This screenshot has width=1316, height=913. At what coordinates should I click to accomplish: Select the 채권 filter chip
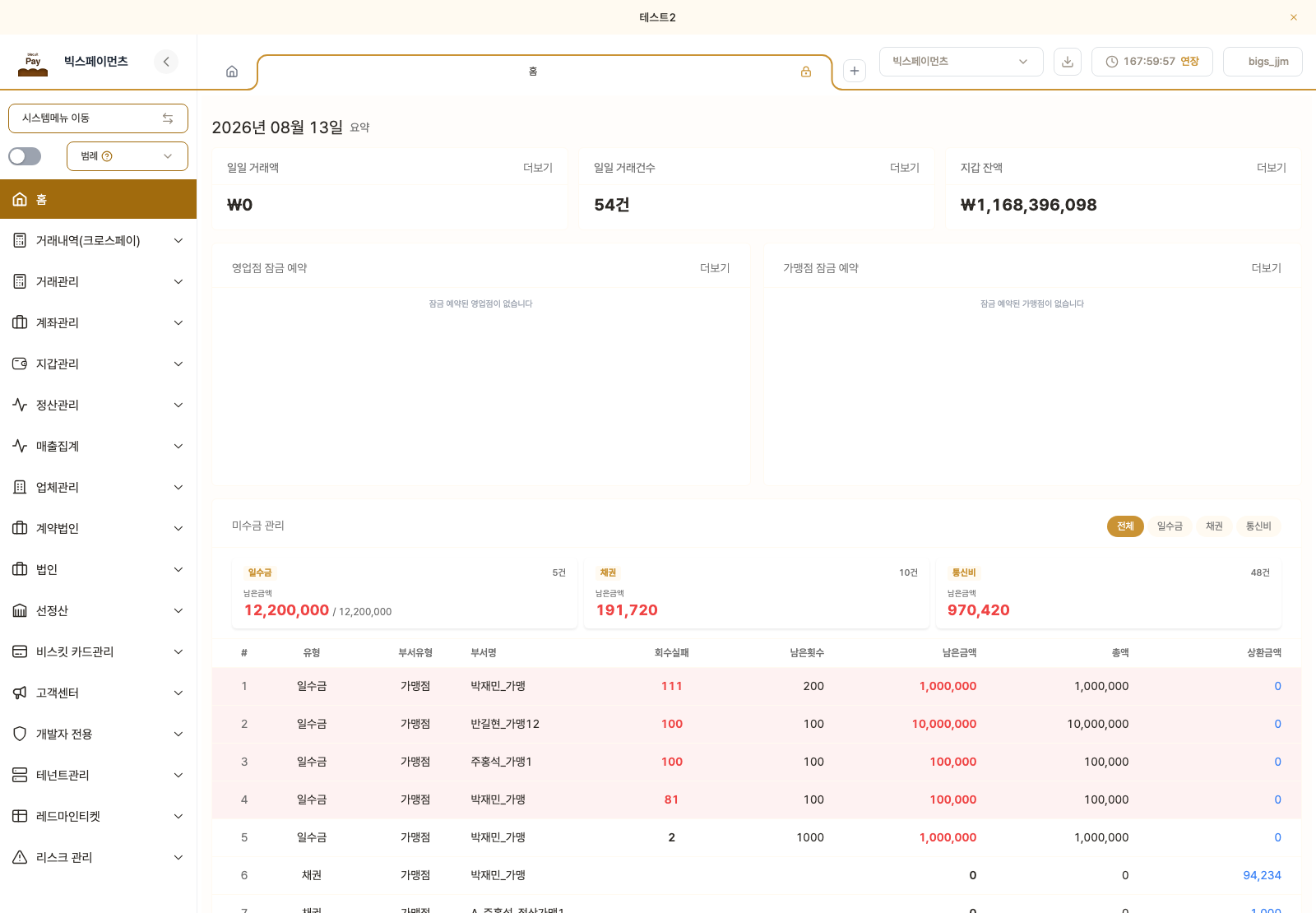[x=1214, y=526]
